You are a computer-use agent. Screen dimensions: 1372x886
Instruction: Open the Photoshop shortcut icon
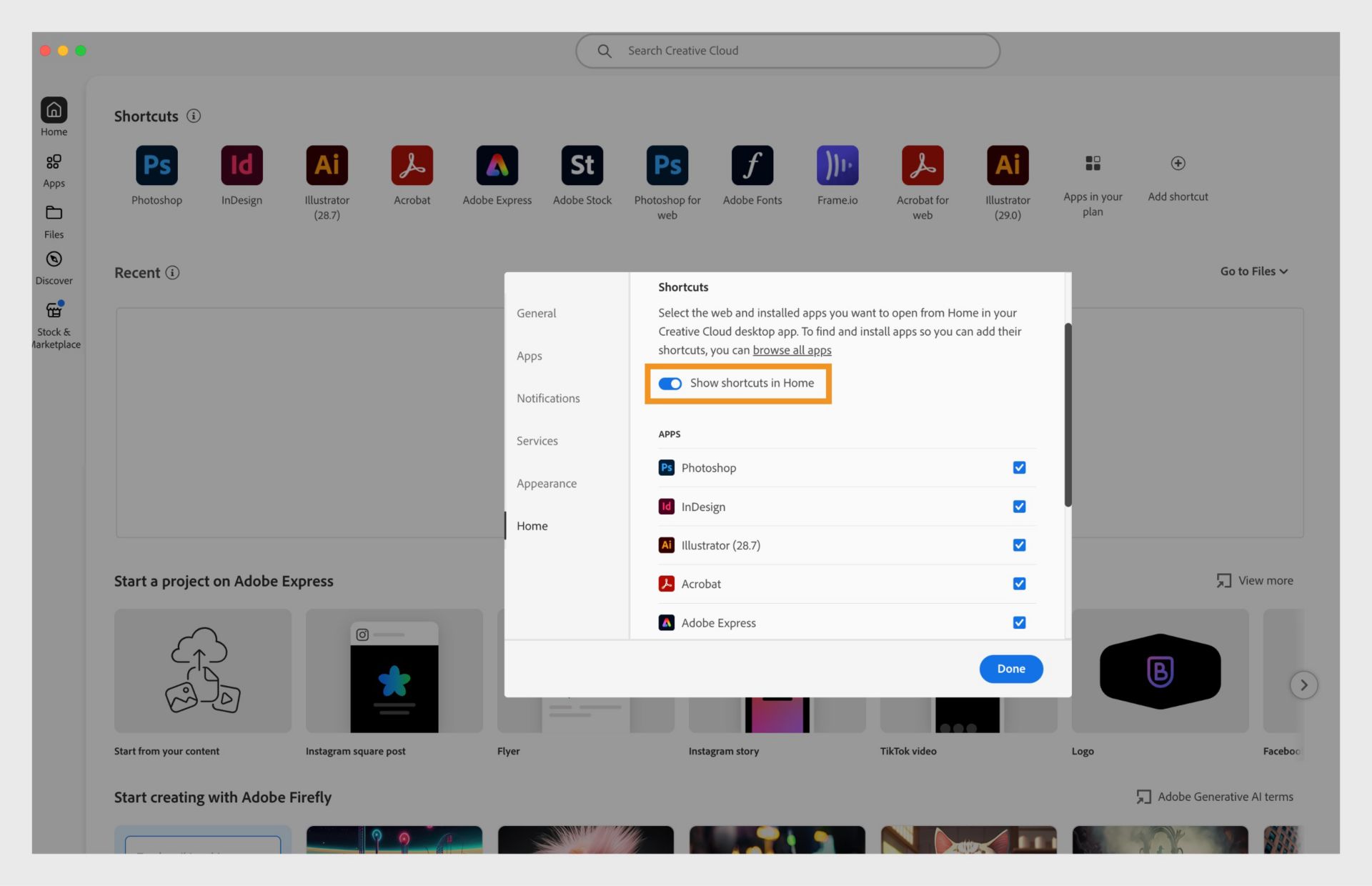[x=156, y=165]
